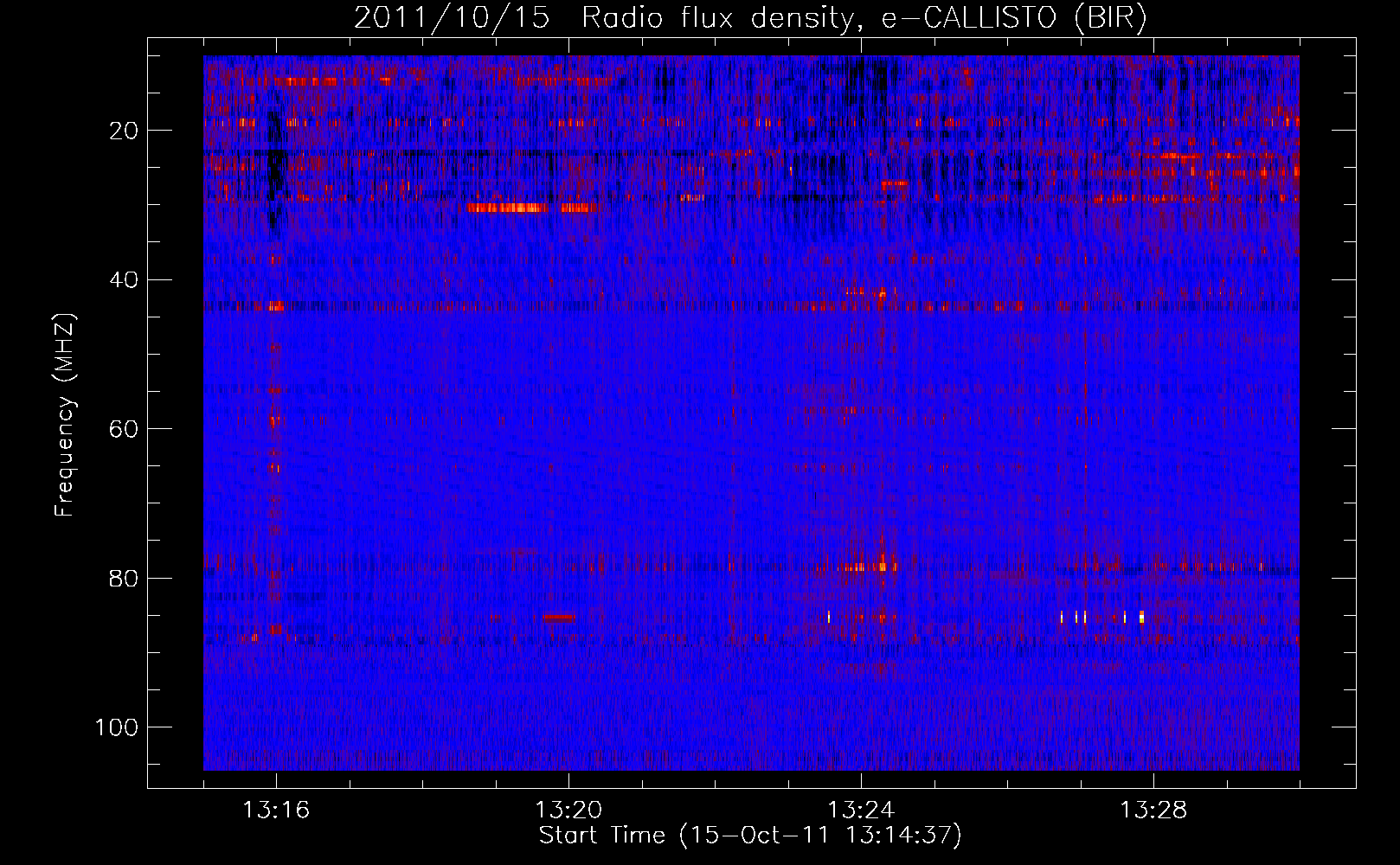Click the 40 frequency tick label

click(x=124, y=280)
